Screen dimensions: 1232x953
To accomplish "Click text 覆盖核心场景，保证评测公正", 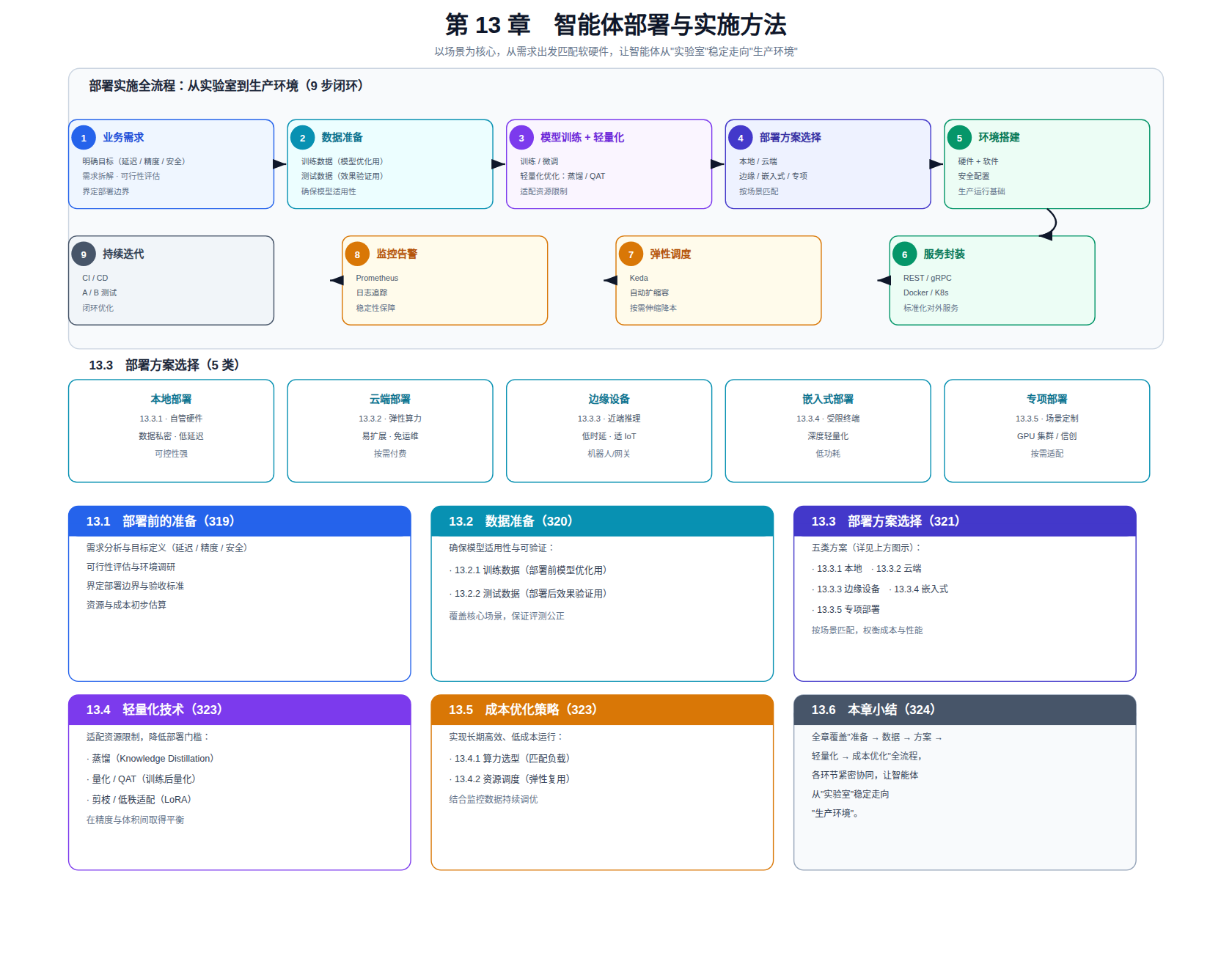I will coord(507,616).
